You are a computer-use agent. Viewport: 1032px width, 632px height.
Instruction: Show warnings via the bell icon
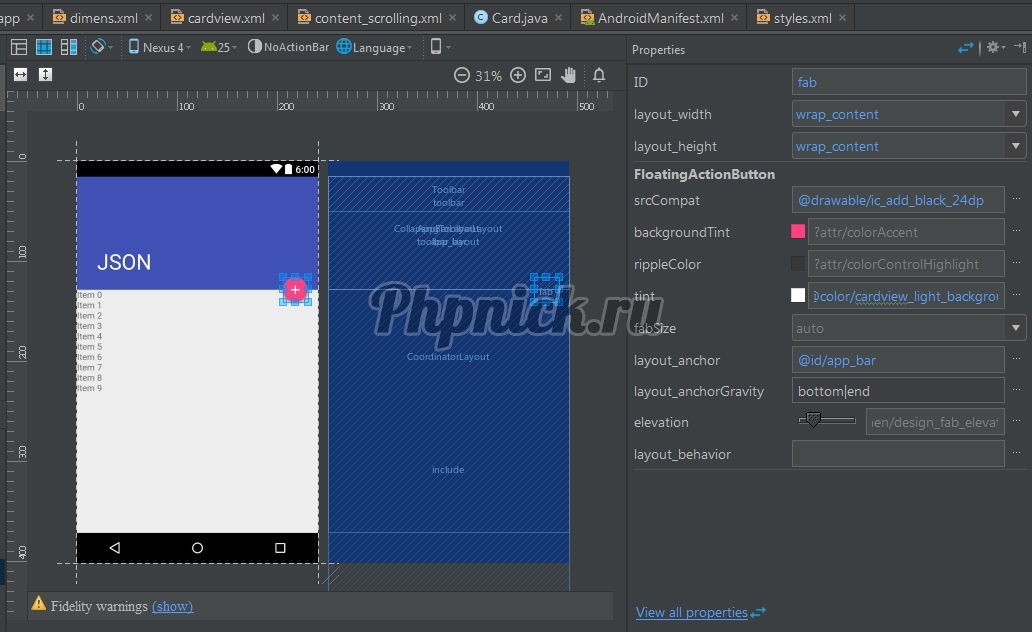click(x=599, y=75)
